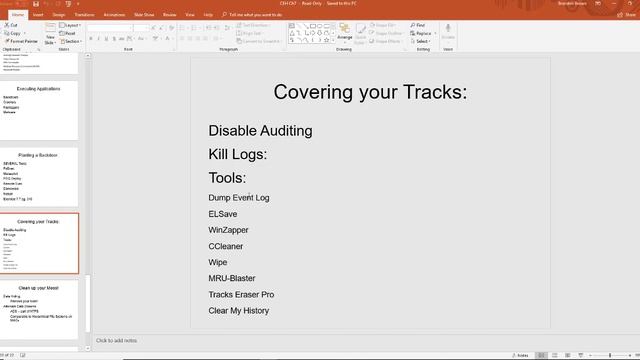Screen dimensions: 640x360
Task: Switch to the Animations tab
Action: pyautogui.click(x=114, y=15)
